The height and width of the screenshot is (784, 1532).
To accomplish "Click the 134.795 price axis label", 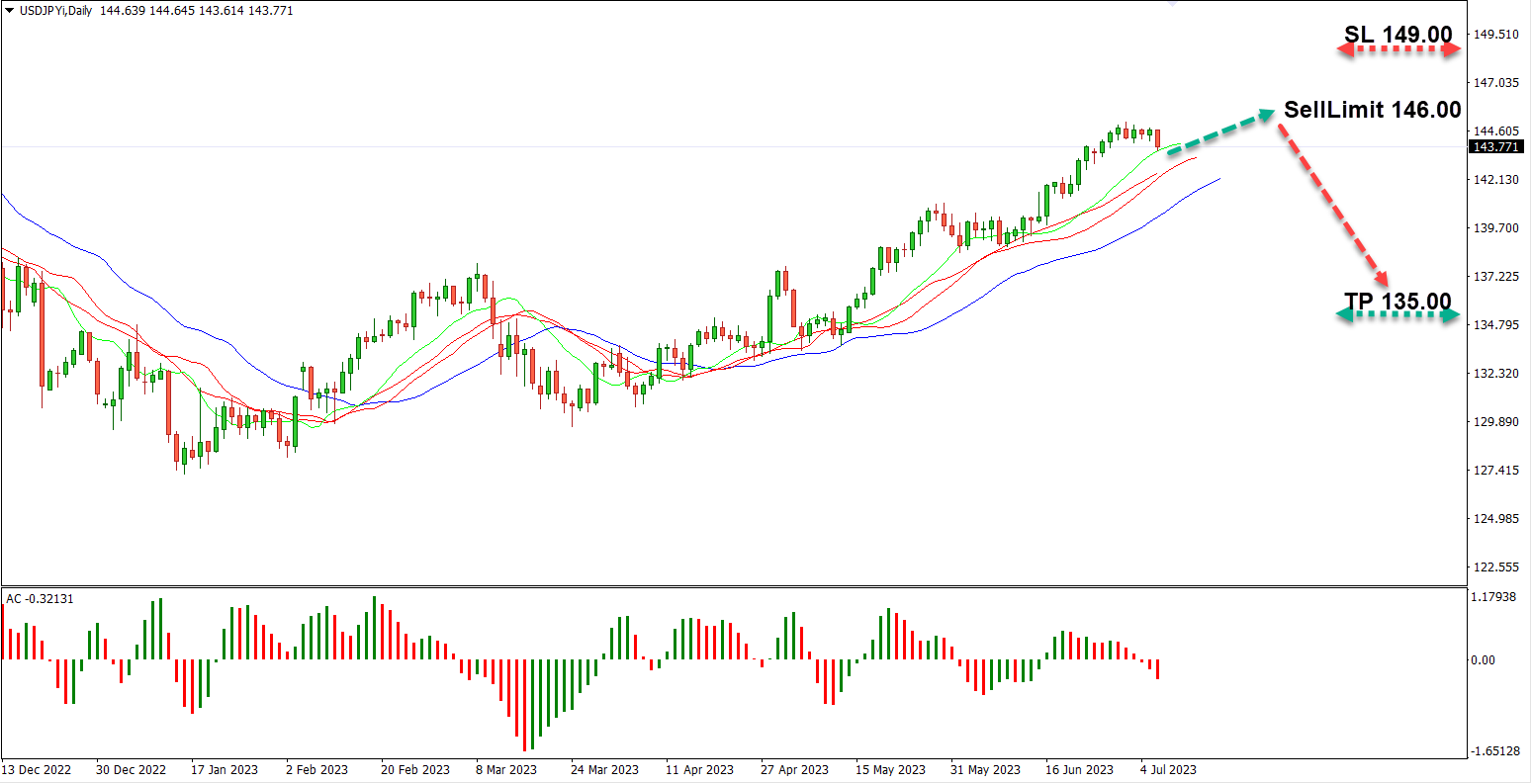I will coord(1496,324).
